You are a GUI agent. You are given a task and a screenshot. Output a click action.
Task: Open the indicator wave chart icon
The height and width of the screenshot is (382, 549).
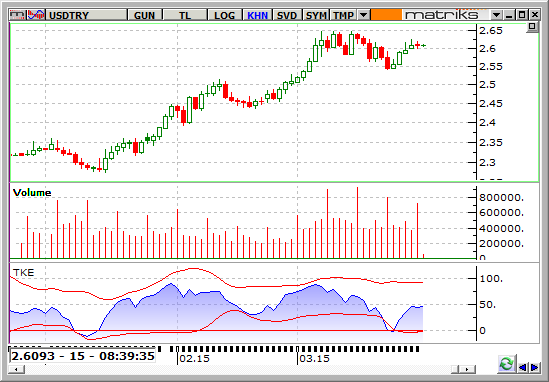(36, 15)
